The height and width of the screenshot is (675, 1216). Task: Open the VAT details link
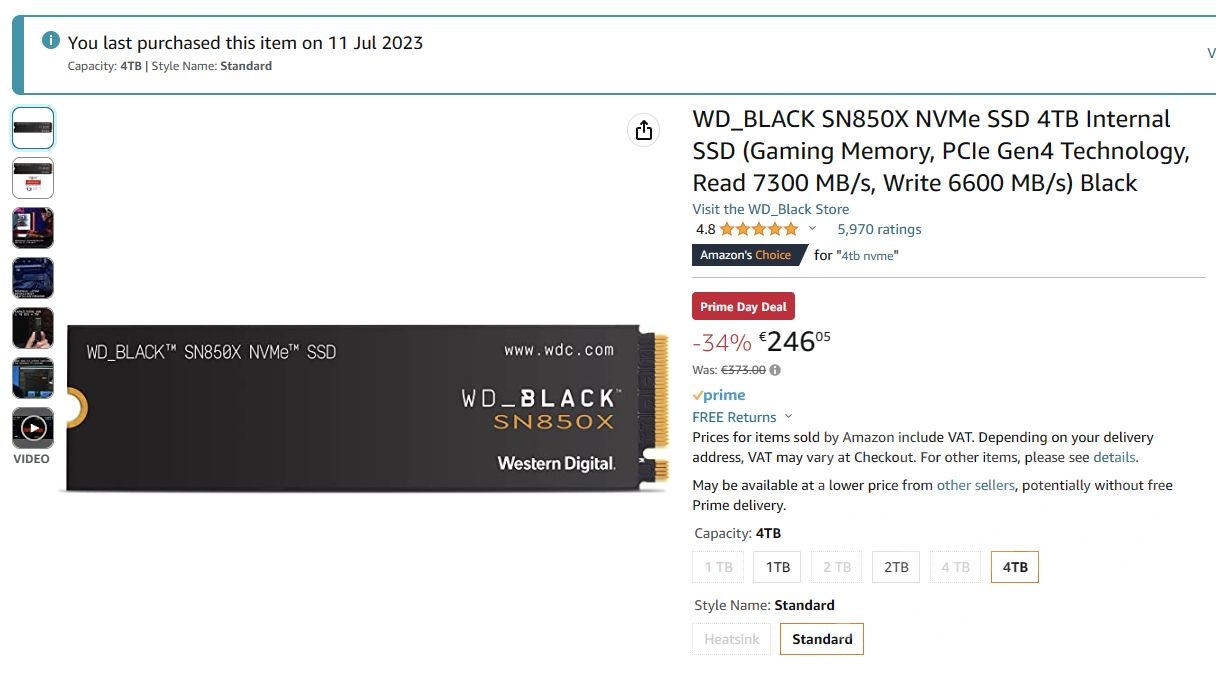pyautogui.click(x=1114, y=457)
